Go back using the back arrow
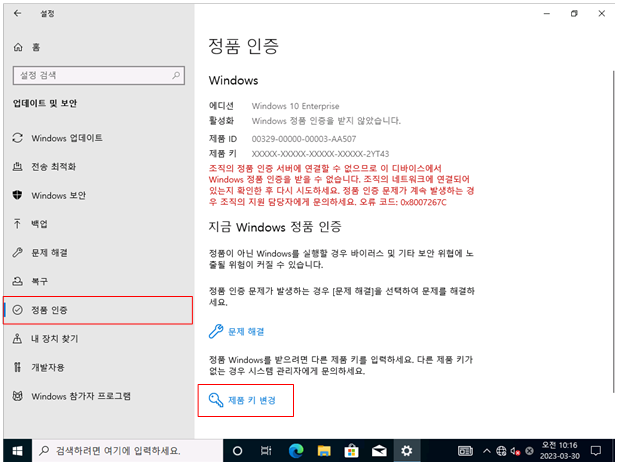618x464 pixels. [17, 13]
